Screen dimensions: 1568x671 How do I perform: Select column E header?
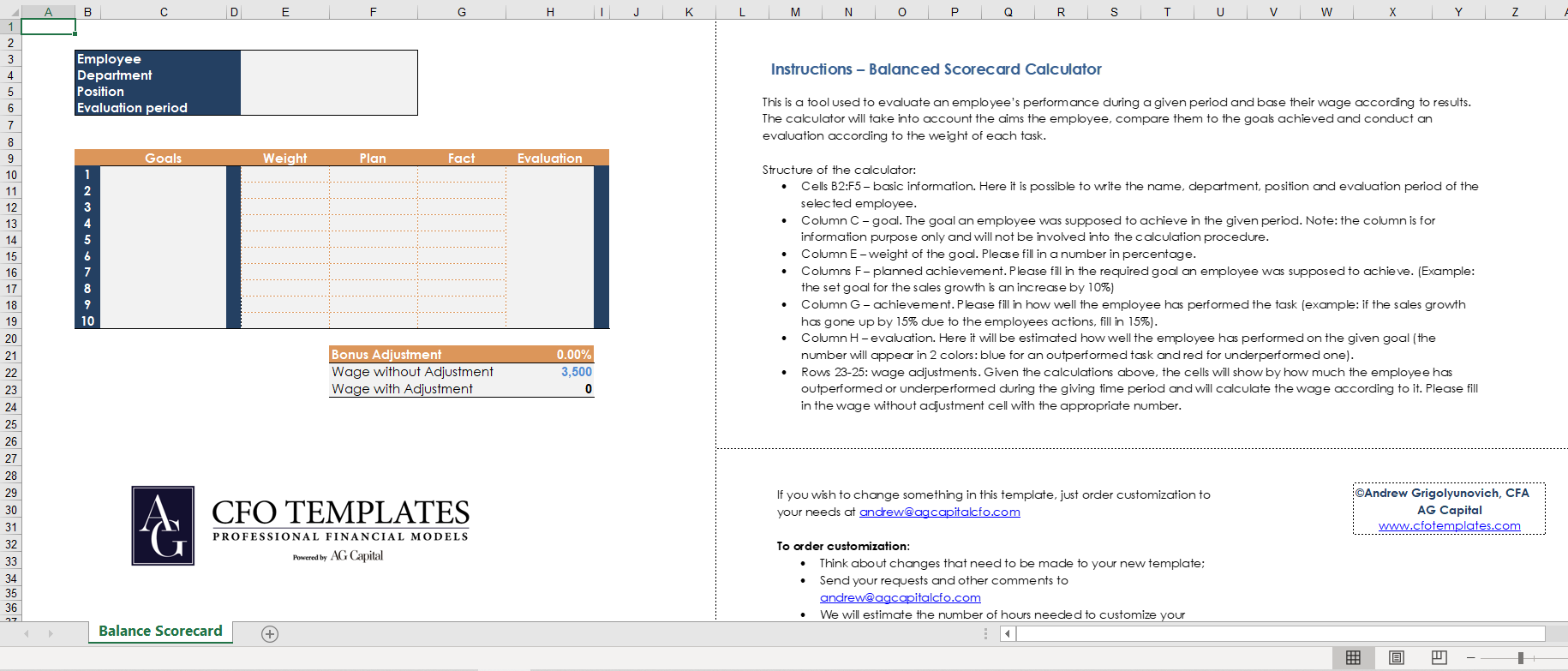285,12
